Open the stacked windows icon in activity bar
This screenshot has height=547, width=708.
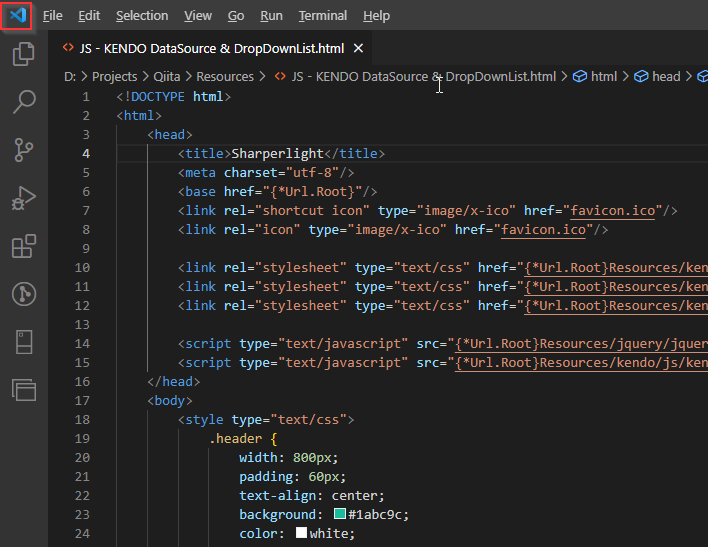point(23,390)
